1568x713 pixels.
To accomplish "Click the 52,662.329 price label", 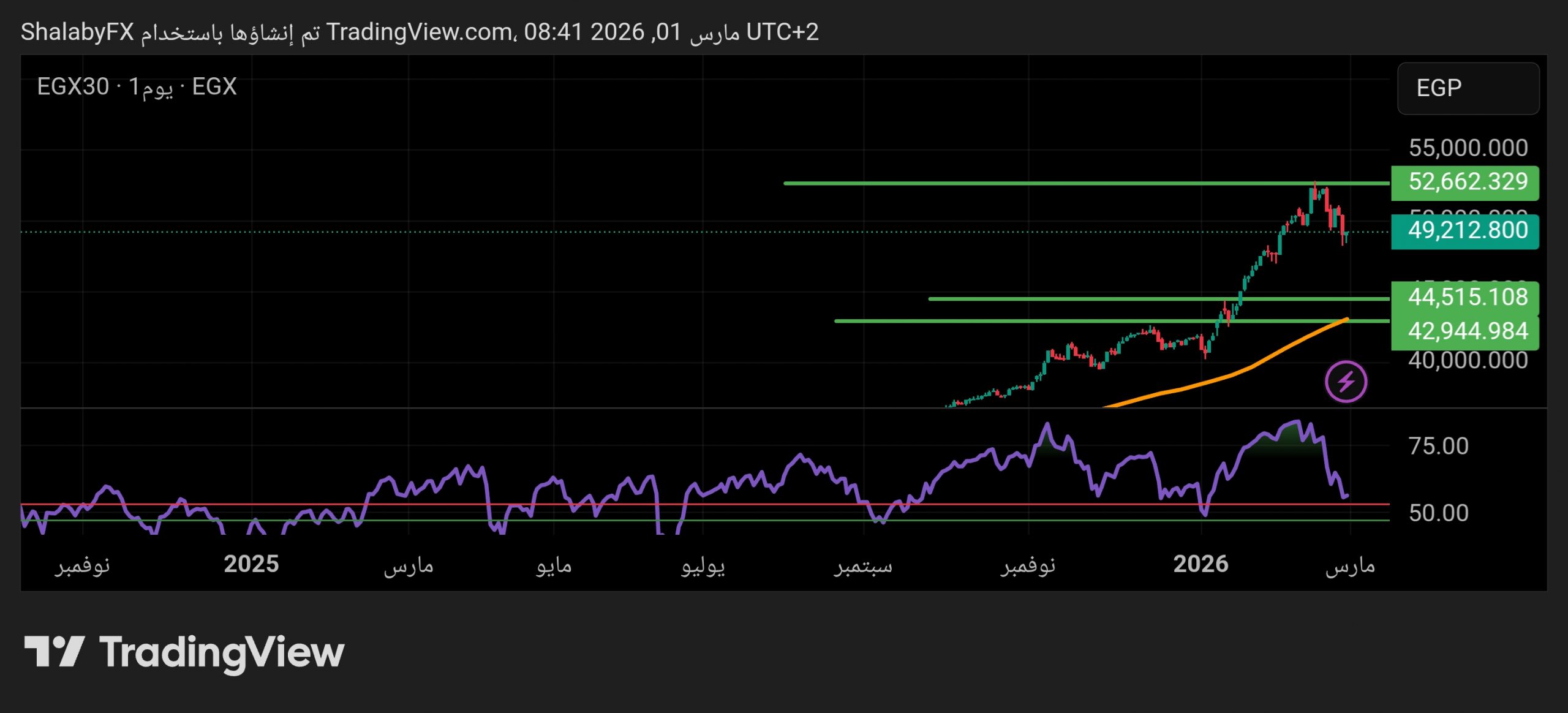I will coord(1464,183).
